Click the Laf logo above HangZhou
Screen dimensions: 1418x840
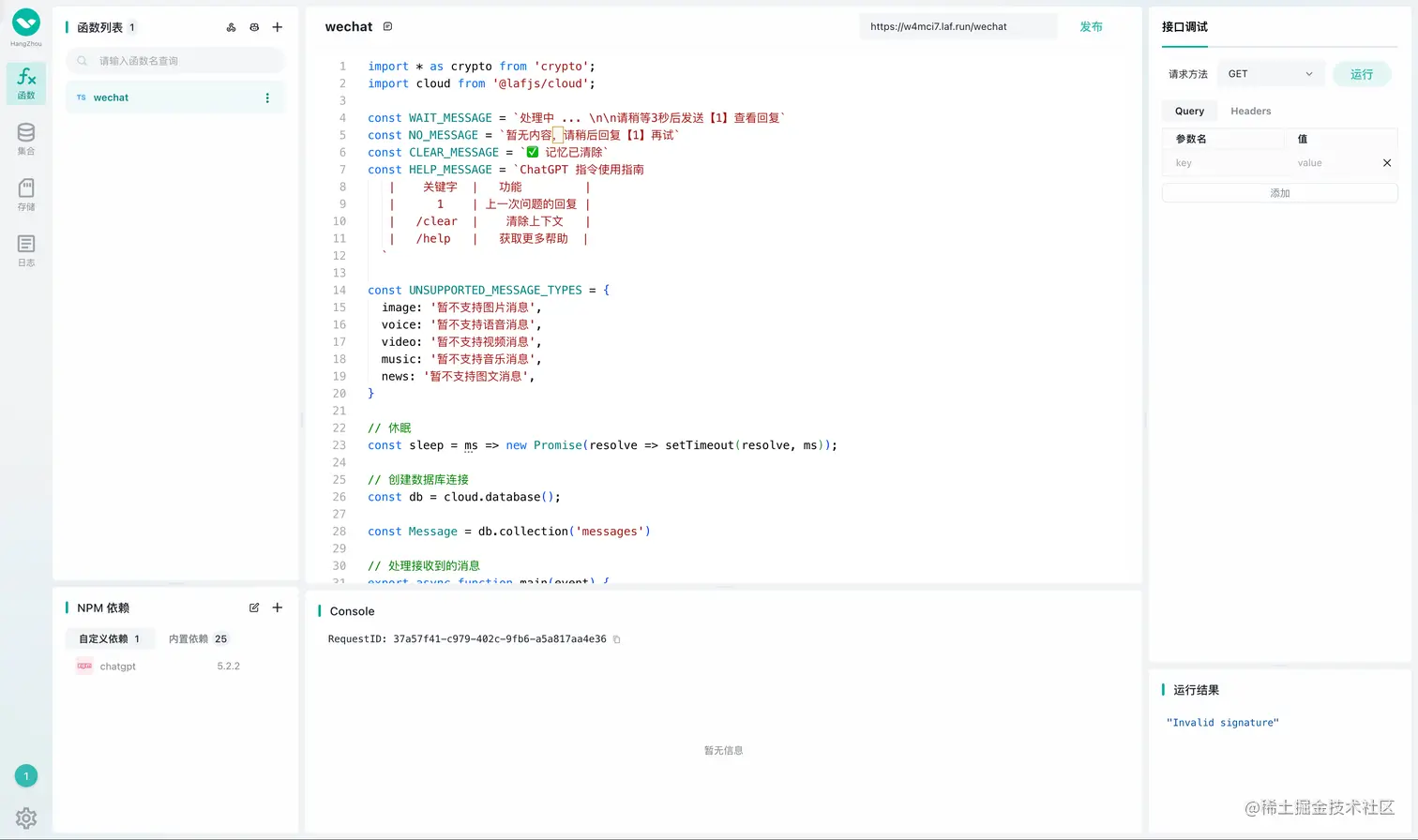click(26, 22)
